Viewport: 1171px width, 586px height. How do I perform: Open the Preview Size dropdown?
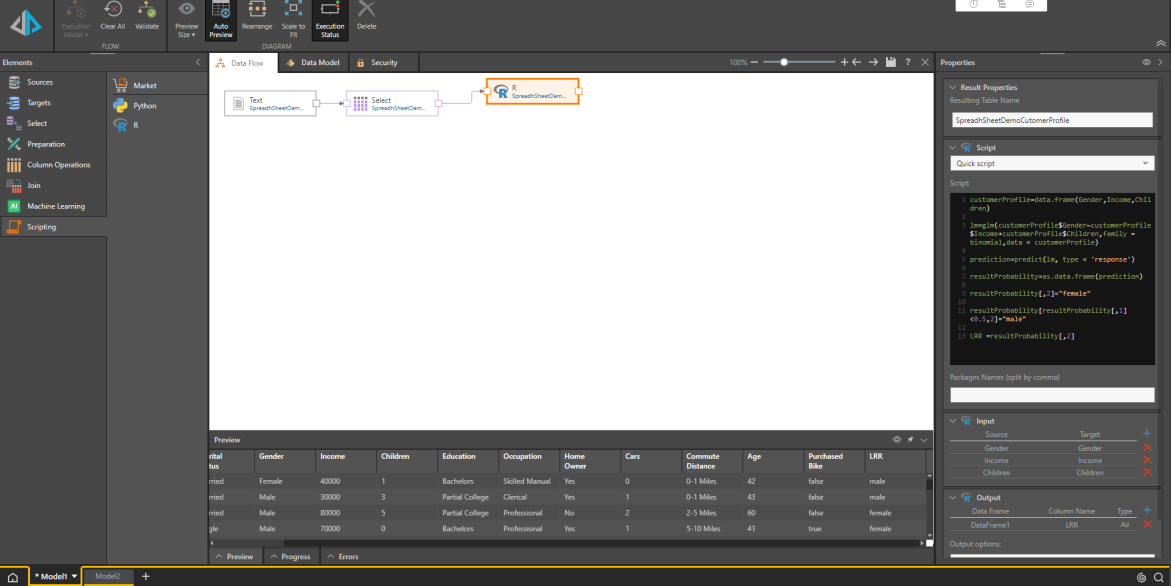186,18
